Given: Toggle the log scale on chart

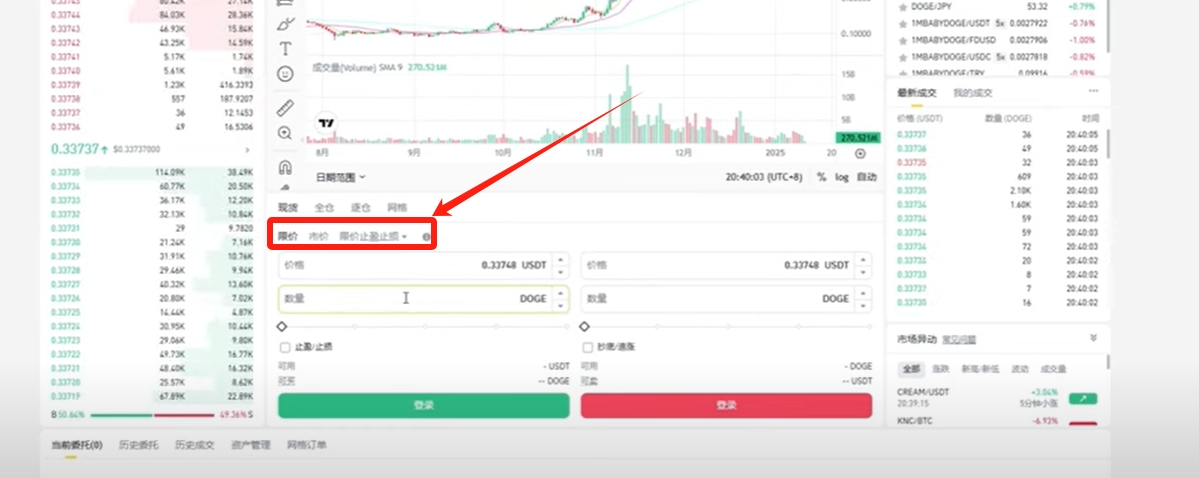Looking at the screenshot, I should point(842,177).
